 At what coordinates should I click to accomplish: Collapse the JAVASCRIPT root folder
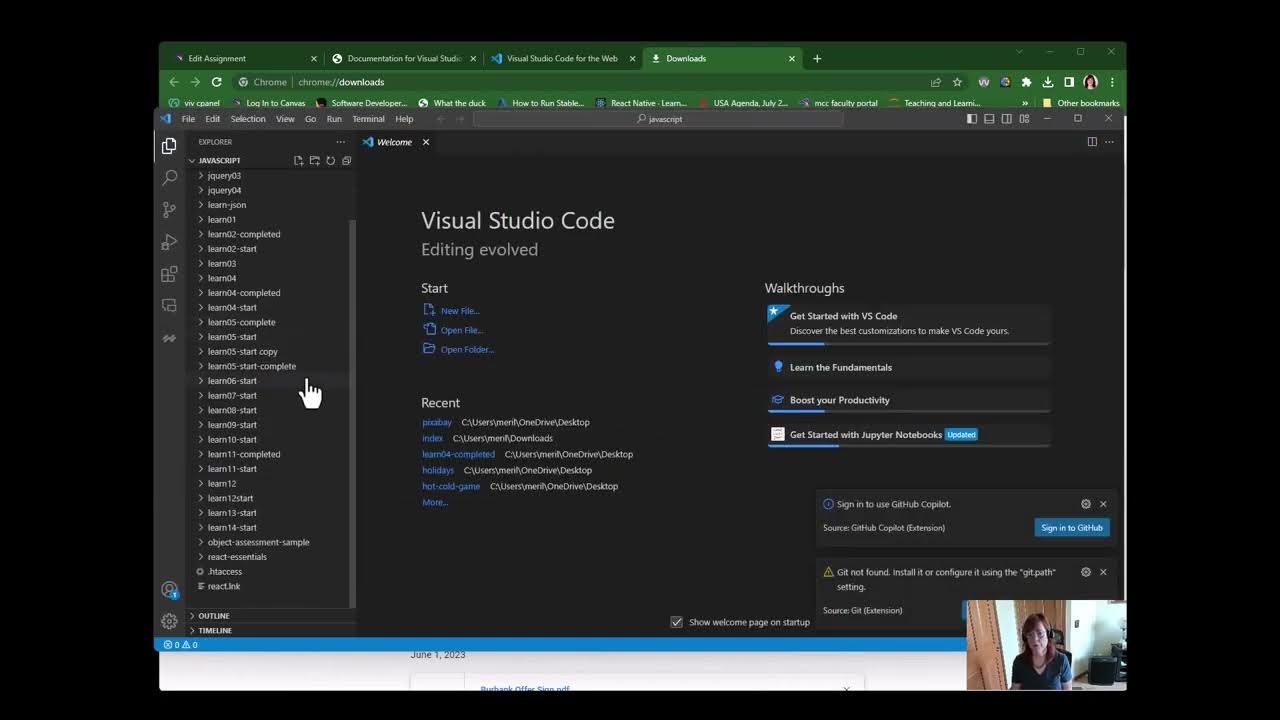pyautogui.click(x=218, y=160)
